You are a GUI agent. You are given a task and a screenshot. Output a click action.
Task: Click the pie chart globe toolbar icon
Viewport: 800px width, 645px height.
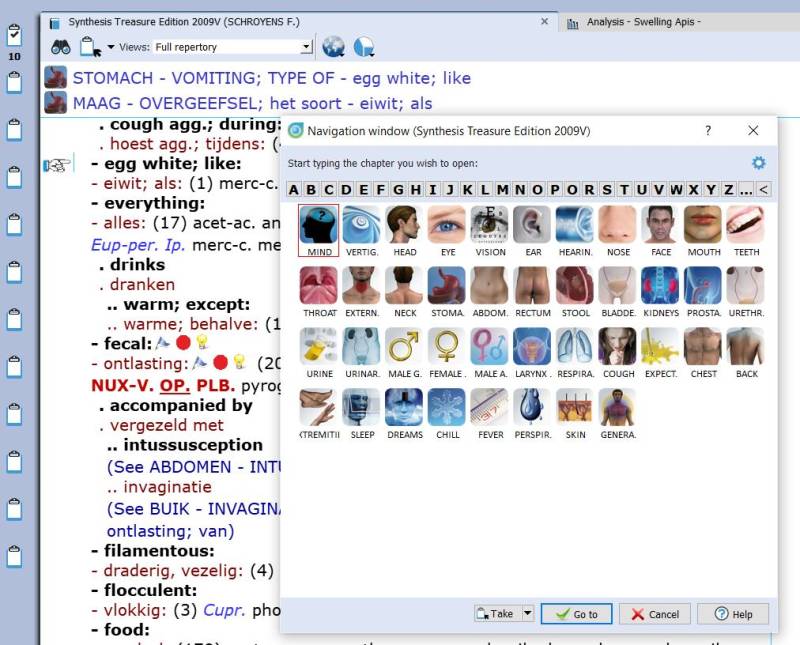364,47
